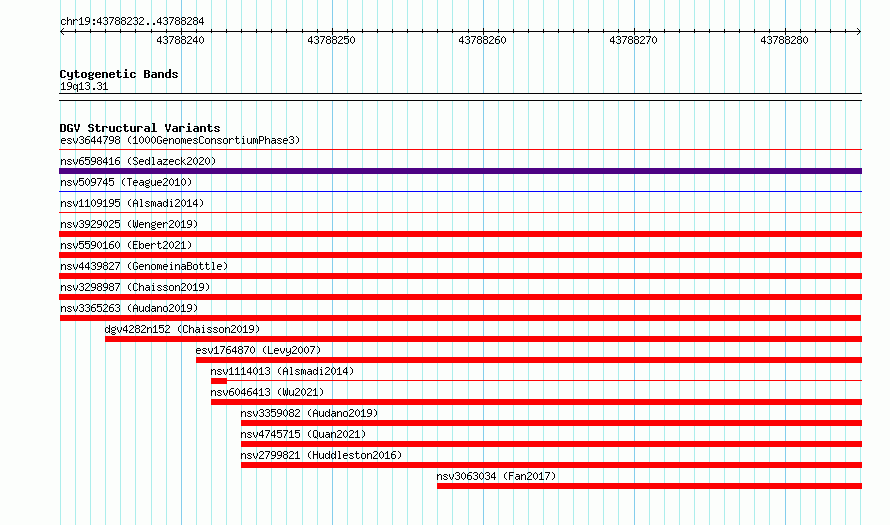Image resolution: width=890 pixels, height=525 pixels.
Task: Click the thin red esv3644798 variant line
Action: (460, 150)
